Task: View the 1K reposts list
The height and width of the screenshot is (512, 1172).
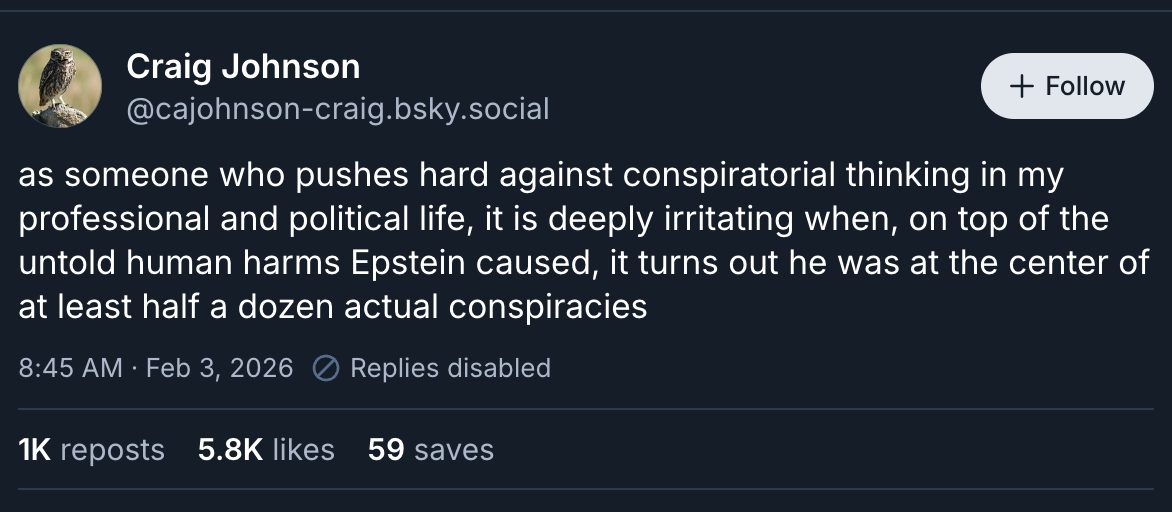Action: [x=91, y=449]
